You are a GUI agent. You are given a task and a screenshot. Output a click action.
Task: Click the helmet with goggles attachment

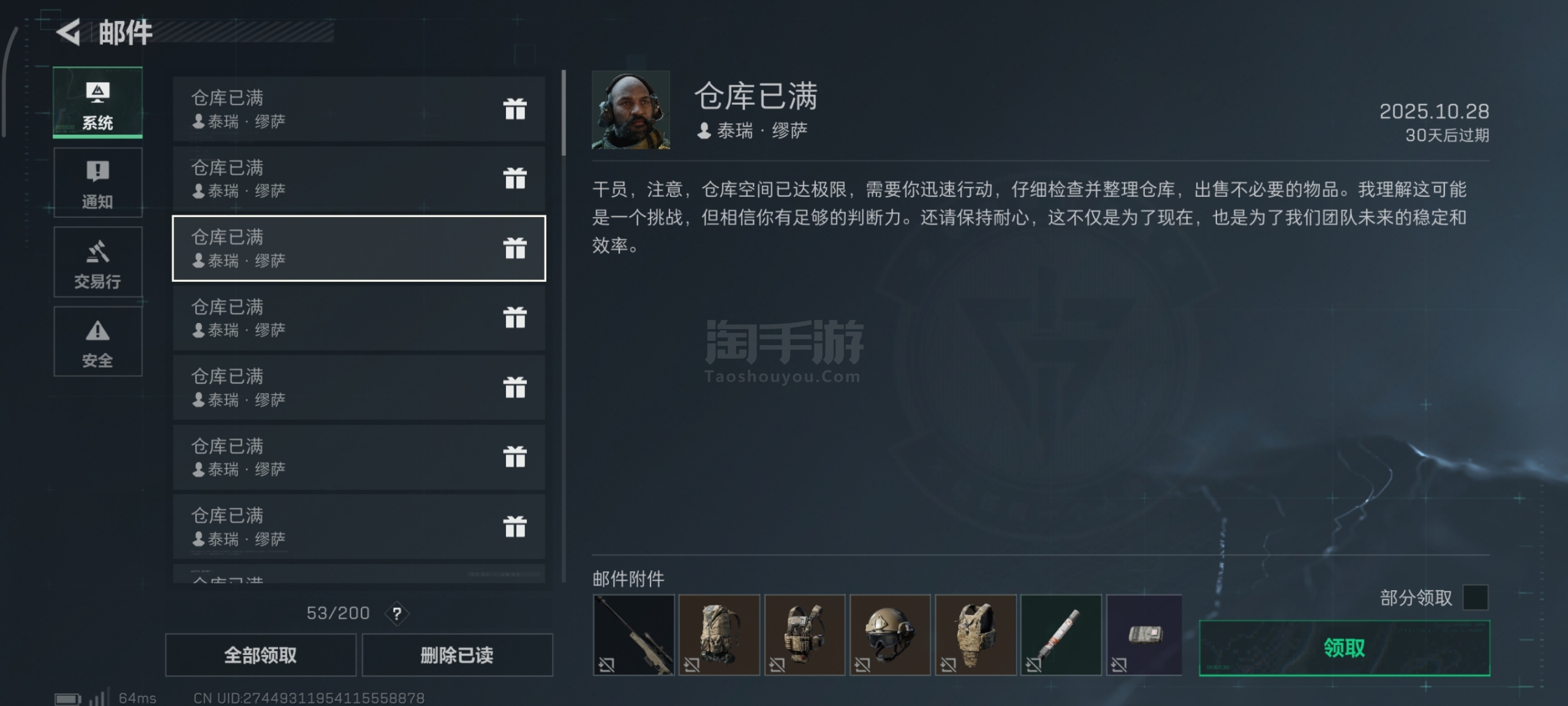(x=890, y=635)
